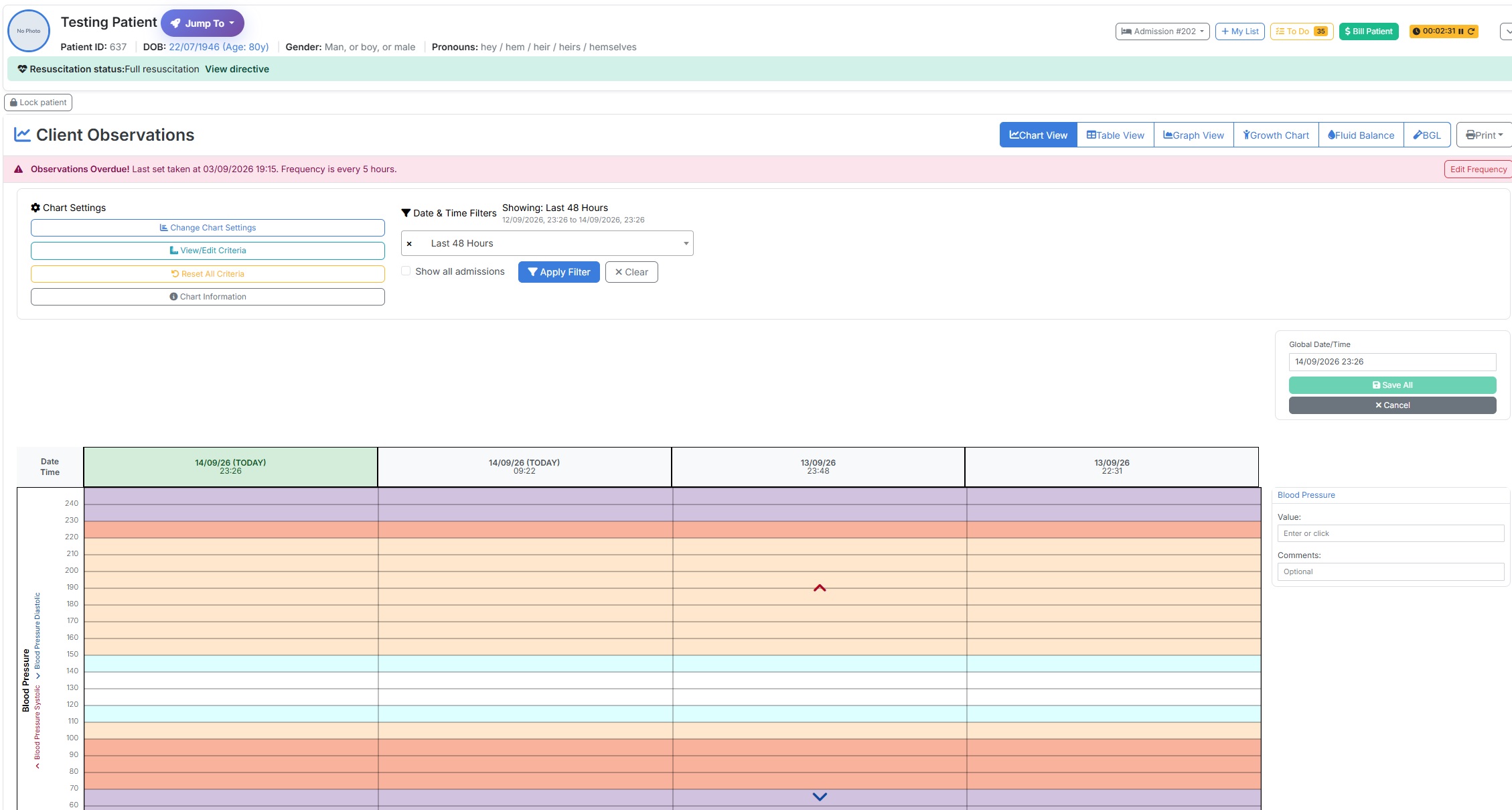
Task: Open the Admission #202 dropdown
Action: (1162, 31)
